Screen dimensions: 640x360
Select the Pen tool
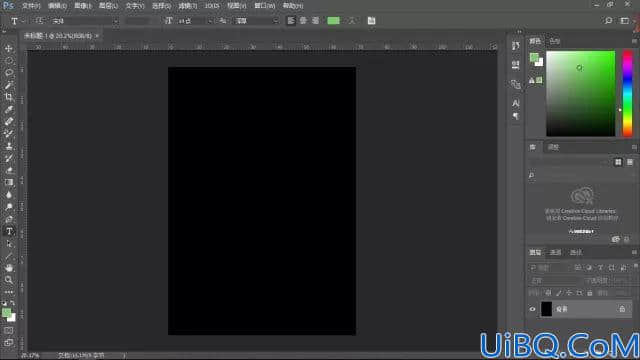coord(9,219)
